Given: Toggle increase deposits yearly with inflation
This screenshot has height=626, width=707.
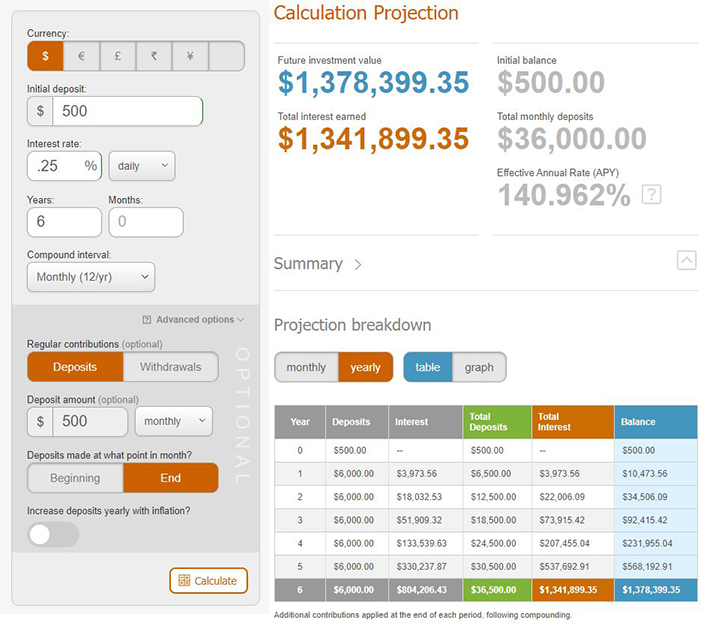Looking at the screenshot, I should [x=53, y=535].
